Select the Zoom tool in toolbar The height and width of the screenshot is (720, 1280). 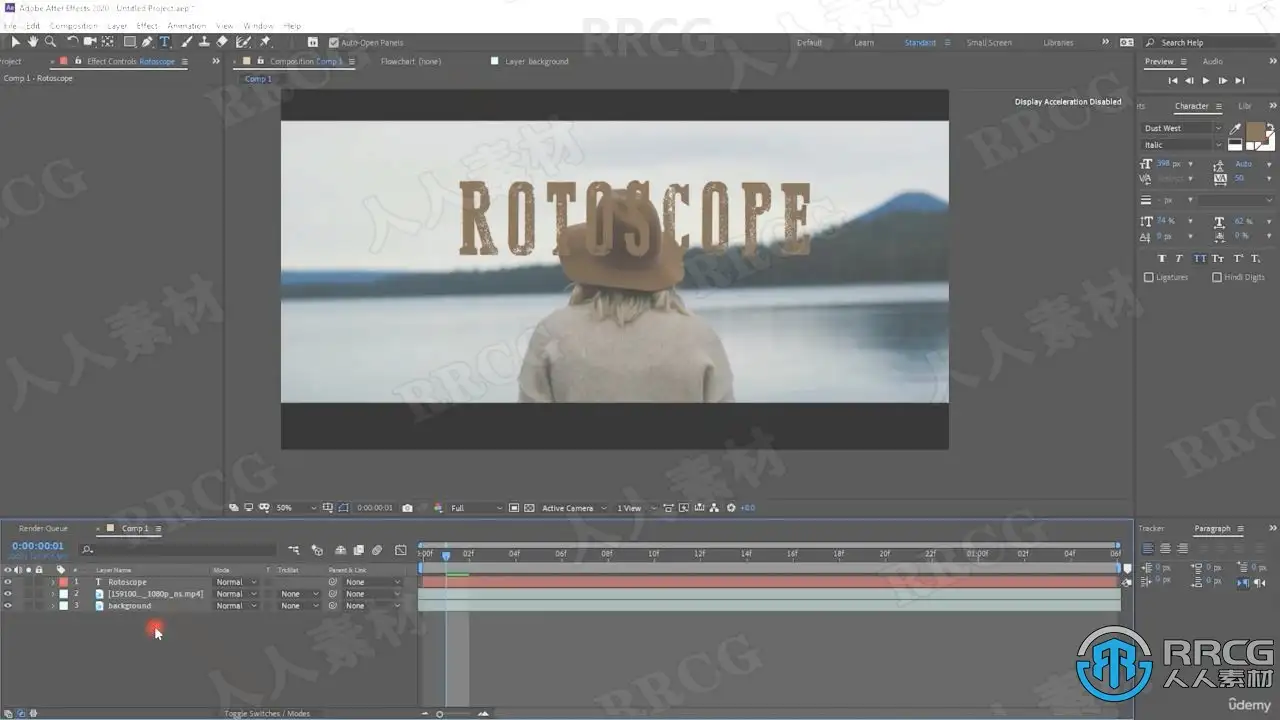click(x=50, y=42)
